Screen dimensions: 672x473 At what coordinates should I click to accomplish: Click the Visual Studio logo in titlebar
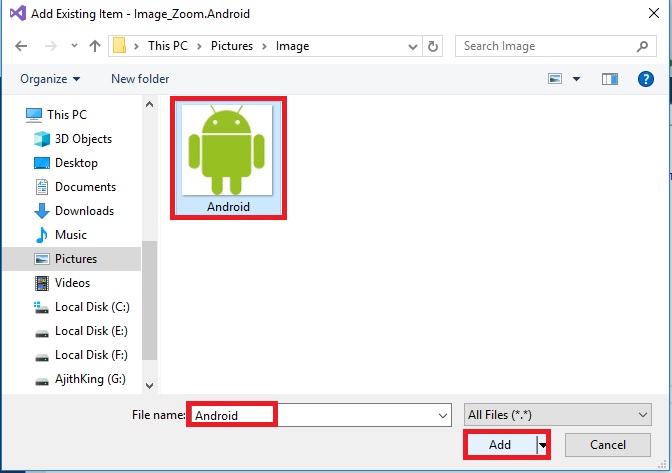(x=17, y=13)
